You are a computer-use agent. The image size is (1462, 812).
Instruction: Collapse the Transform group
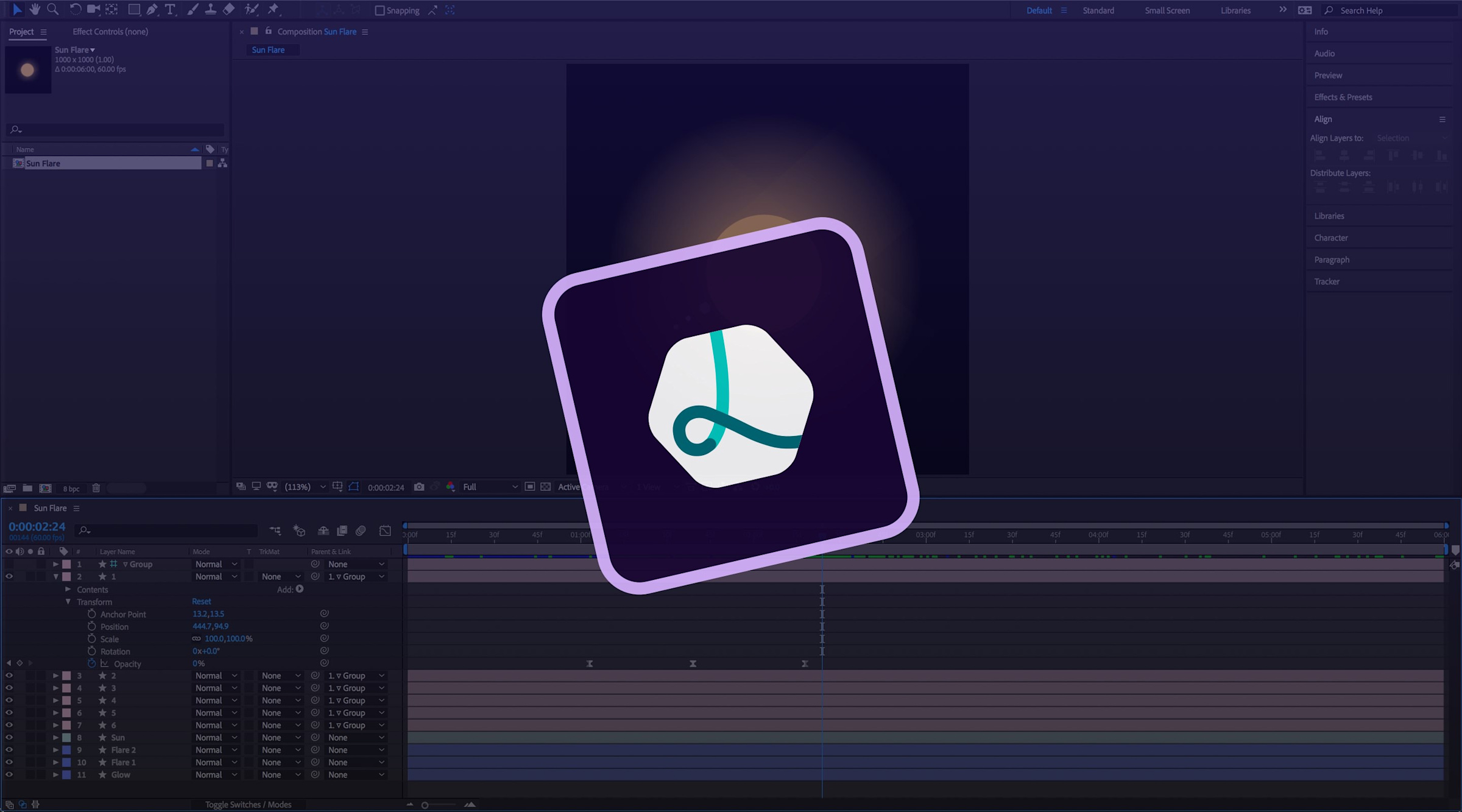[x=68, y=602]
